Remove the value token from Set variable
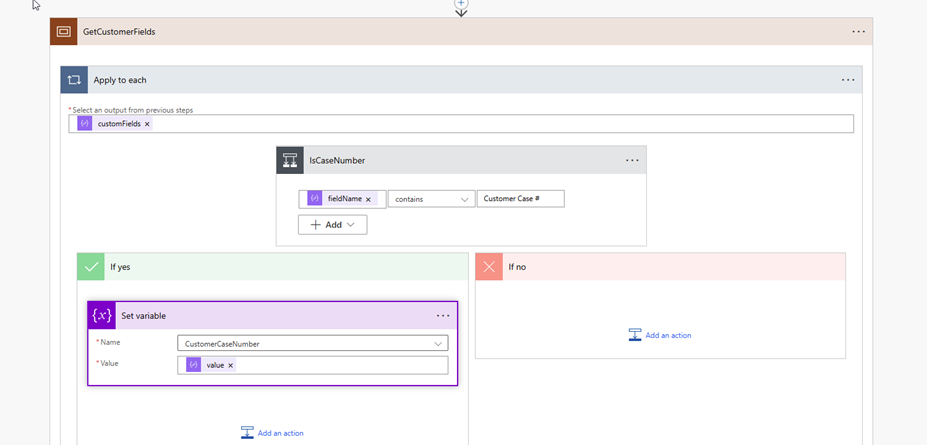This screenshot has width=927, height=445. pos(230,366)
